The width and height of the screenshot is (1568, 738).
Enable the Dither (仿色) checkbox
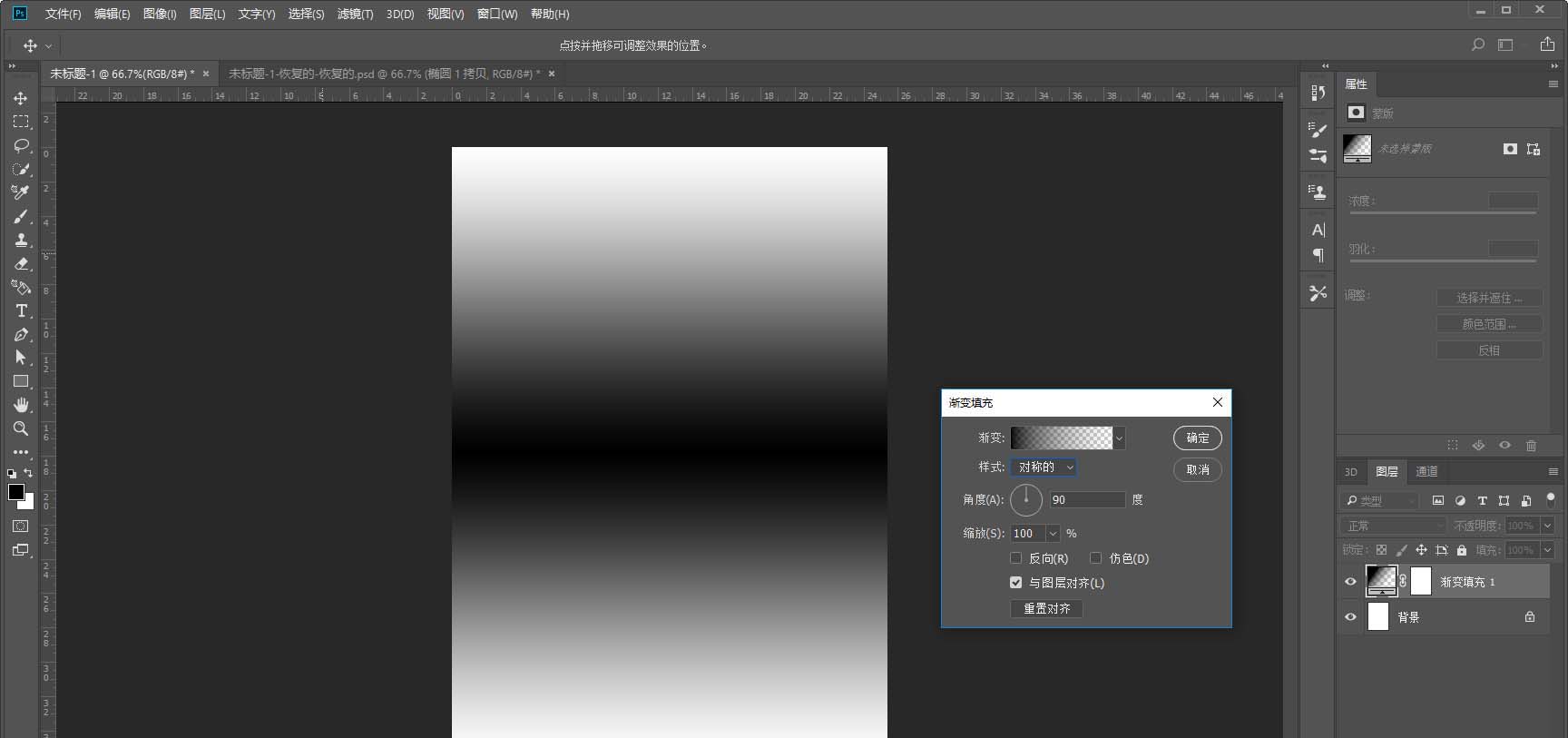coord(1096,558)
